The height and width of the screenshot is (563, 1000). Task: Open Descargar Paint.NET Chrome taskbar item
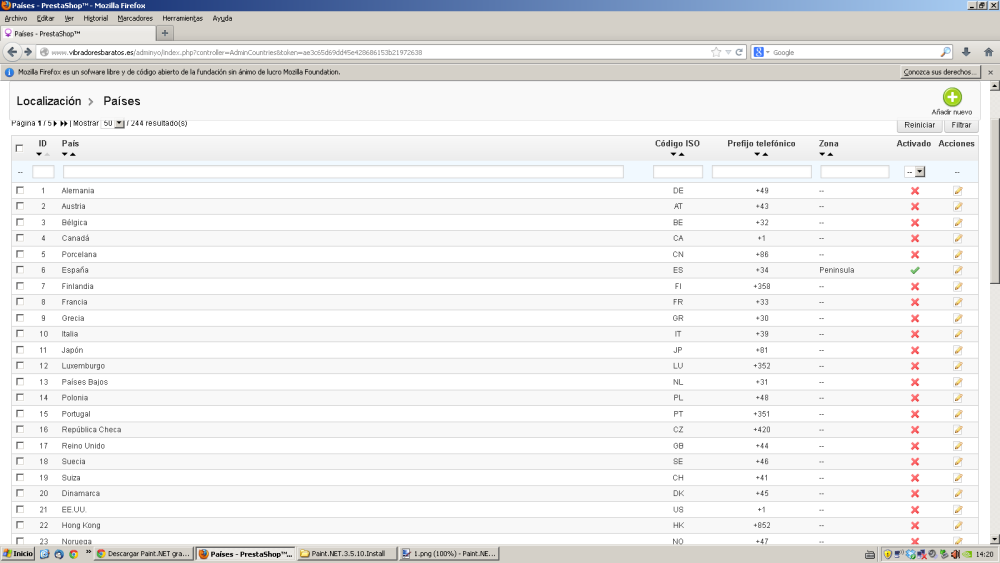144,553
